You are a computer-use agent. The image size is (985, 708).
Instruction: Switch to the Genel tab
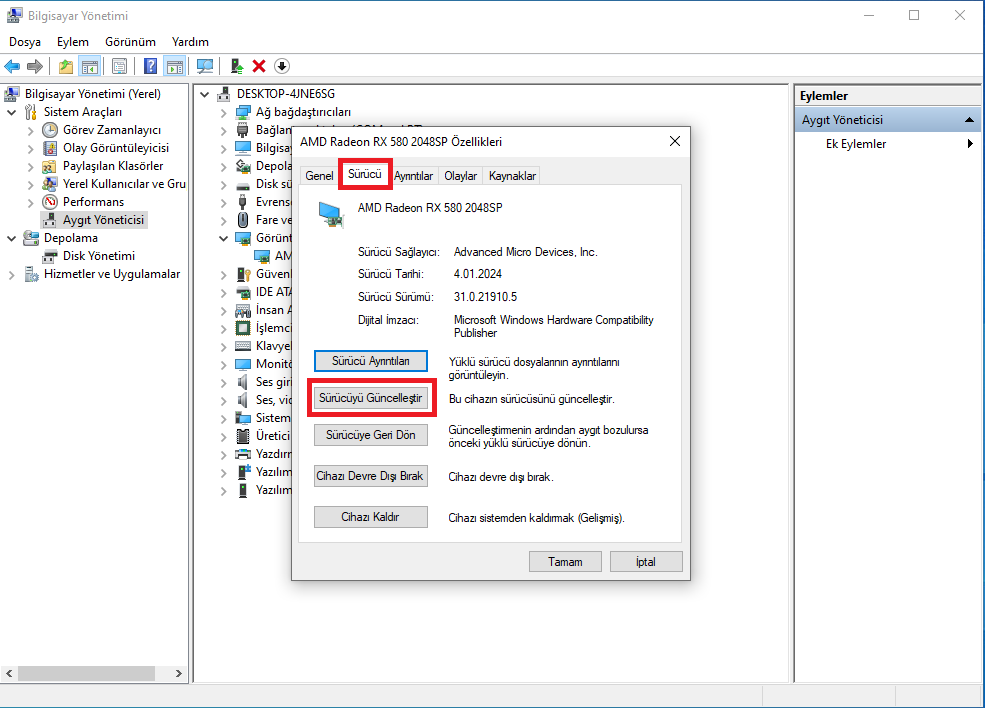pos(319,176)
